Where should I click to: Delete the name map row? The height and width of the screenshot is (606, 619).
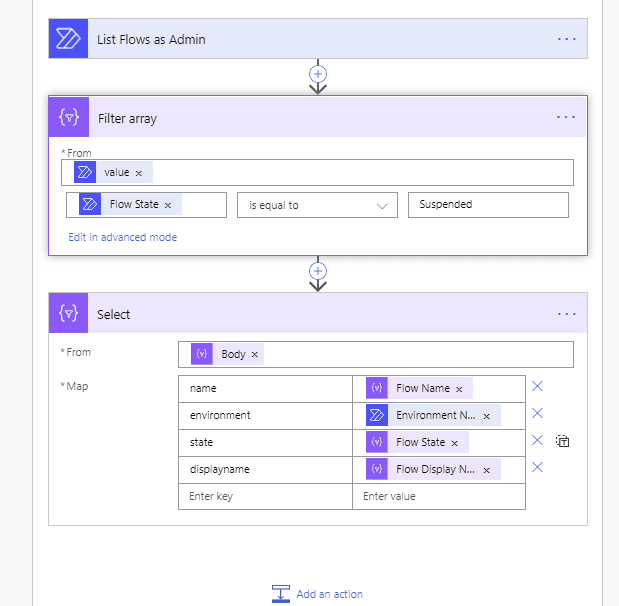(x=537, y=386)
